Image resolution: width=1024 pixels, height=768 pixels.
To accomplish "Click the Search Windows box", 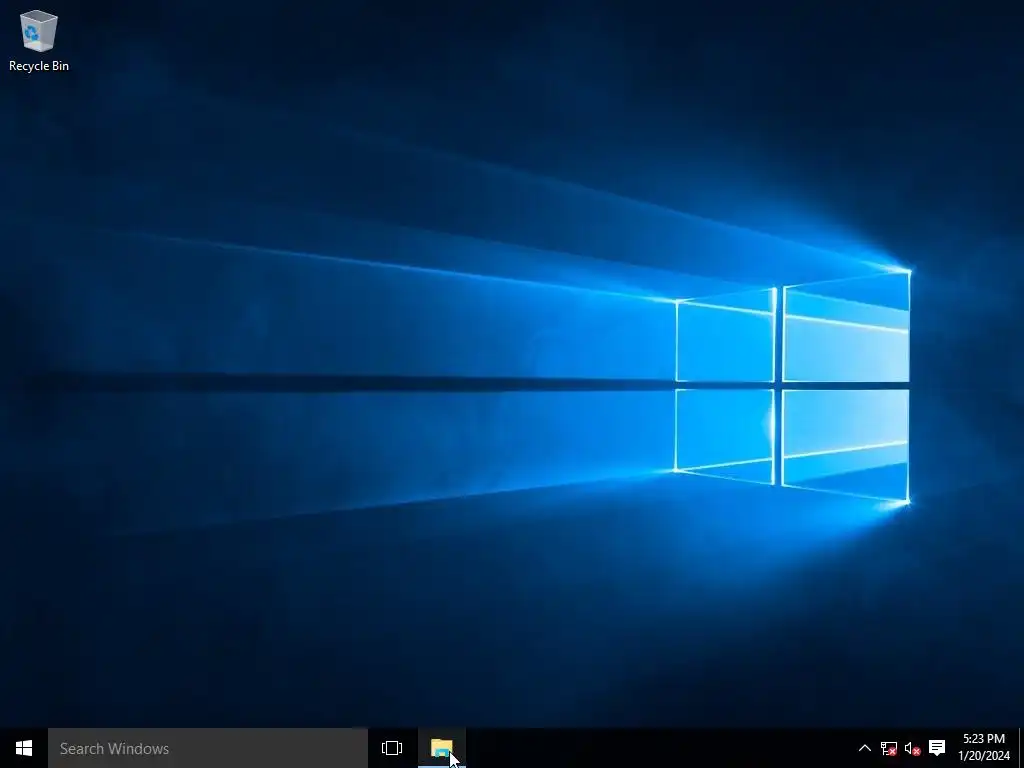I will pos(208,748).
